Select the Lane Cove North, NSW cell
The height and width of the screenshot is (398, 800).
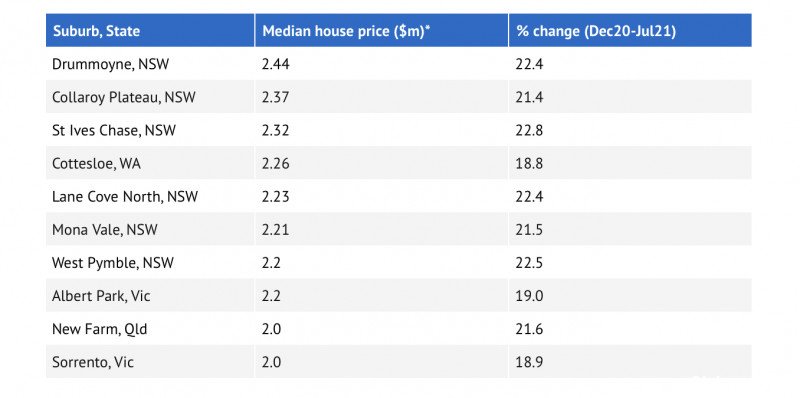click(x=150, y=196)
